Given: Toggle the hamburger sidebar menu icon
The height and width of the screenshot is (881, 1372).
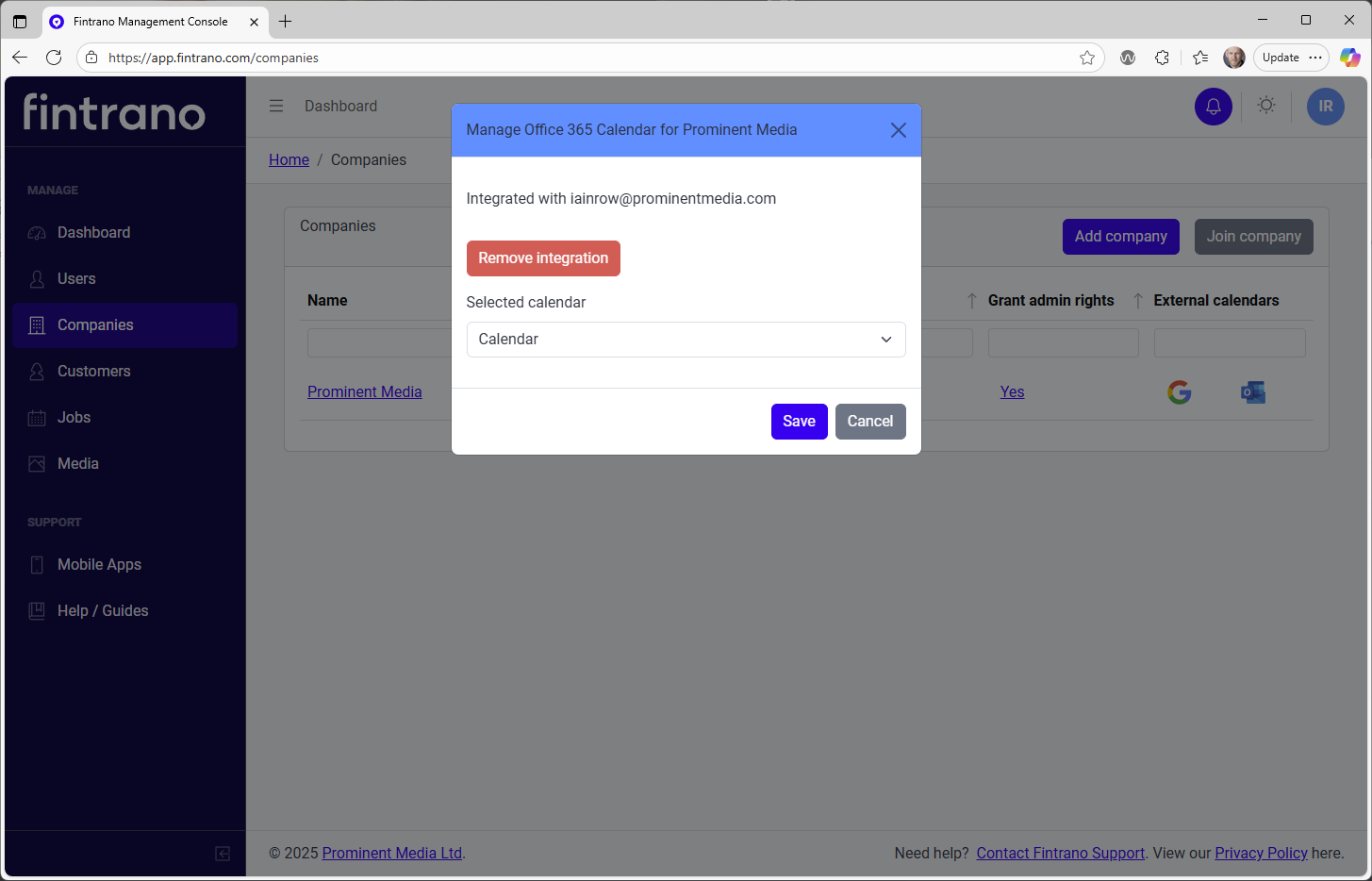Looking at the screenshot, I should [x=276, y=106].
